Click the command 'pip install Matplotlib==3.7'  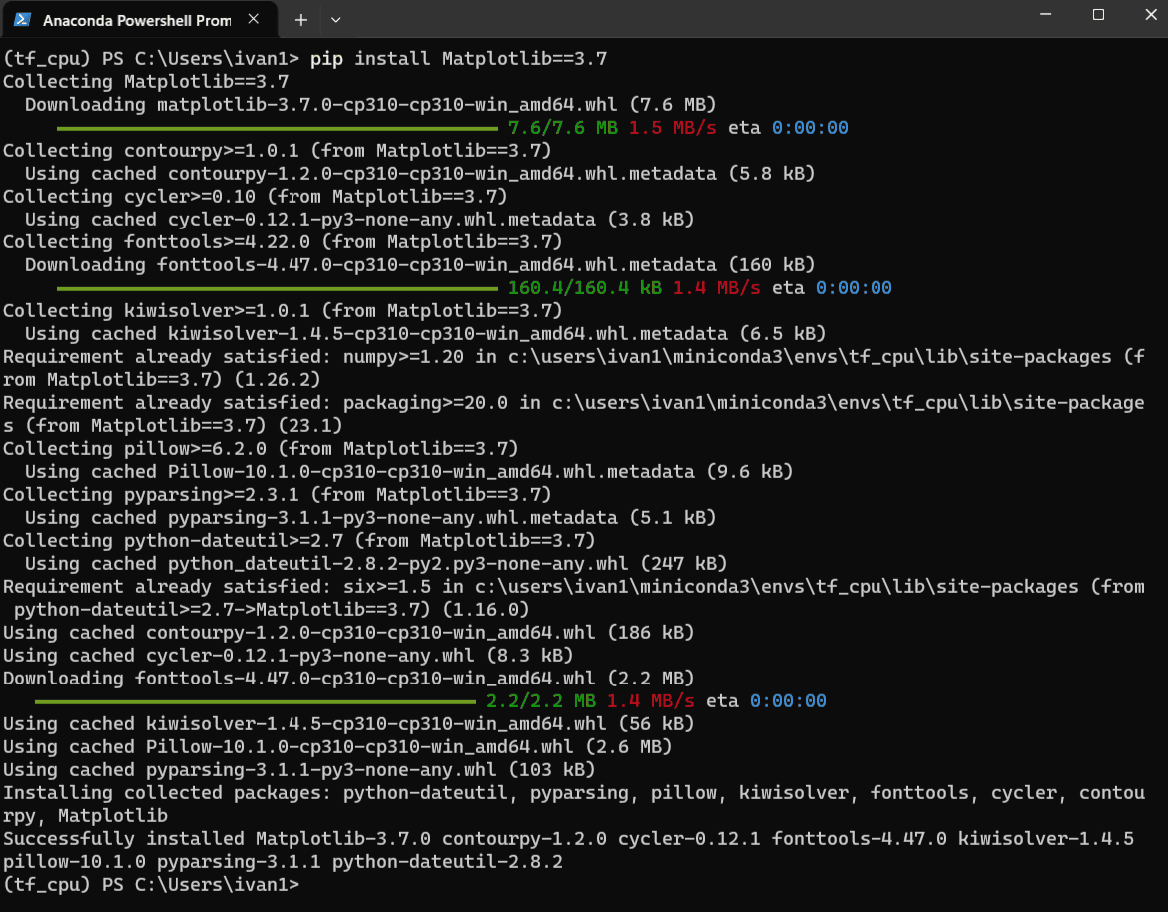(x=458, y=58)
